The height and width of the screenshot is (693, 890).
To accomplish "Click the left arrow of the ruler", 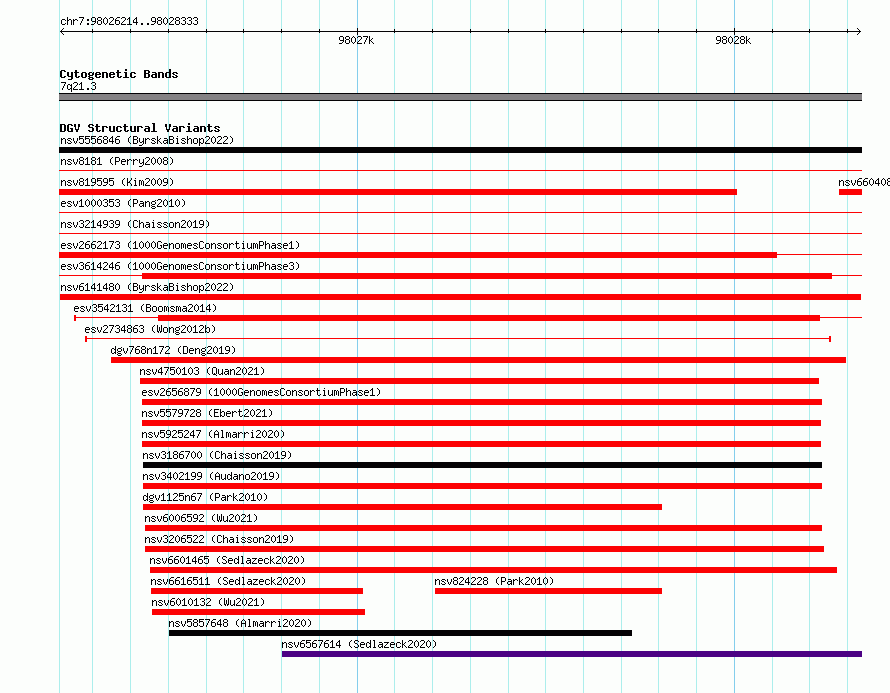I will (x=62, y=32).
